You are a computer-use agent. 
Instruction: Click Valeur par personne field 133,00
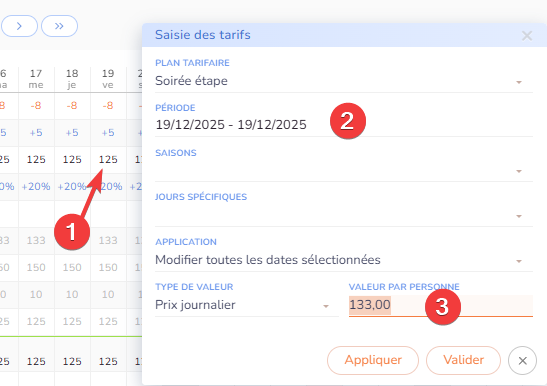pyautogui.click(x=441, y=305)
